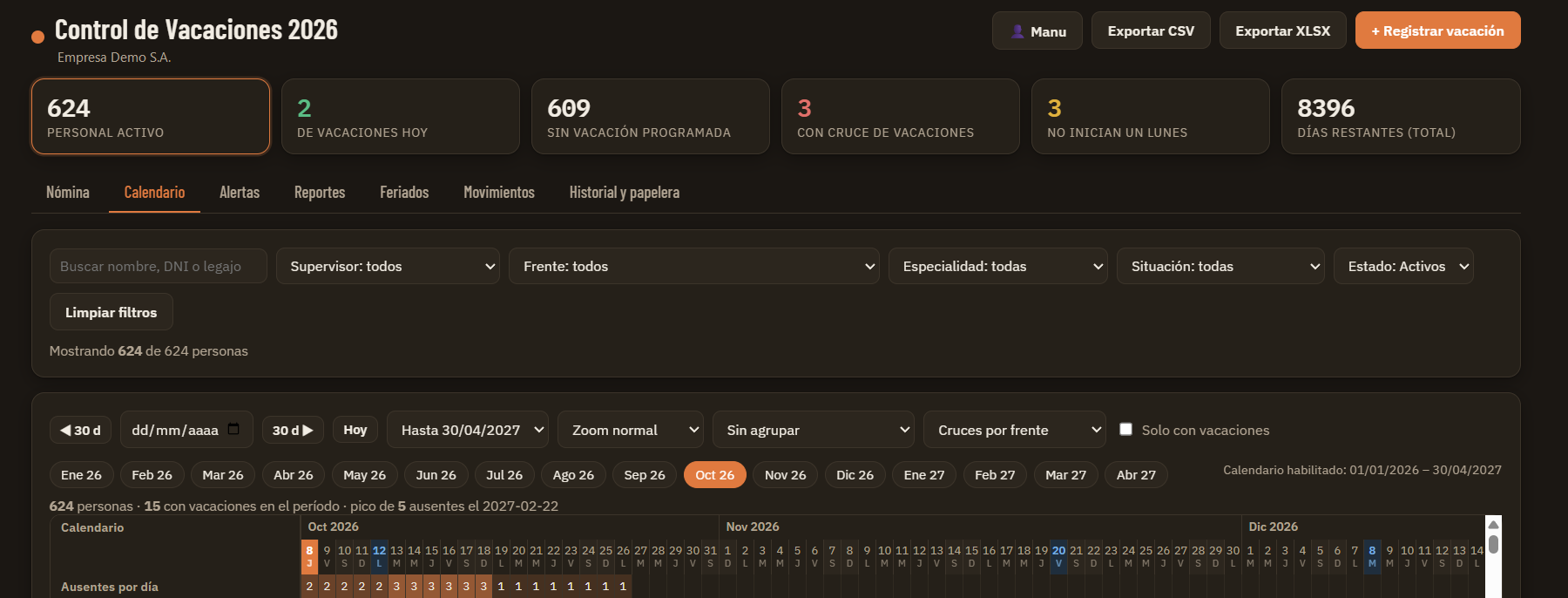Jump to Mar 27 month chip
Viewport: 1568px width, 598px height.
(x=1066, y=474)
